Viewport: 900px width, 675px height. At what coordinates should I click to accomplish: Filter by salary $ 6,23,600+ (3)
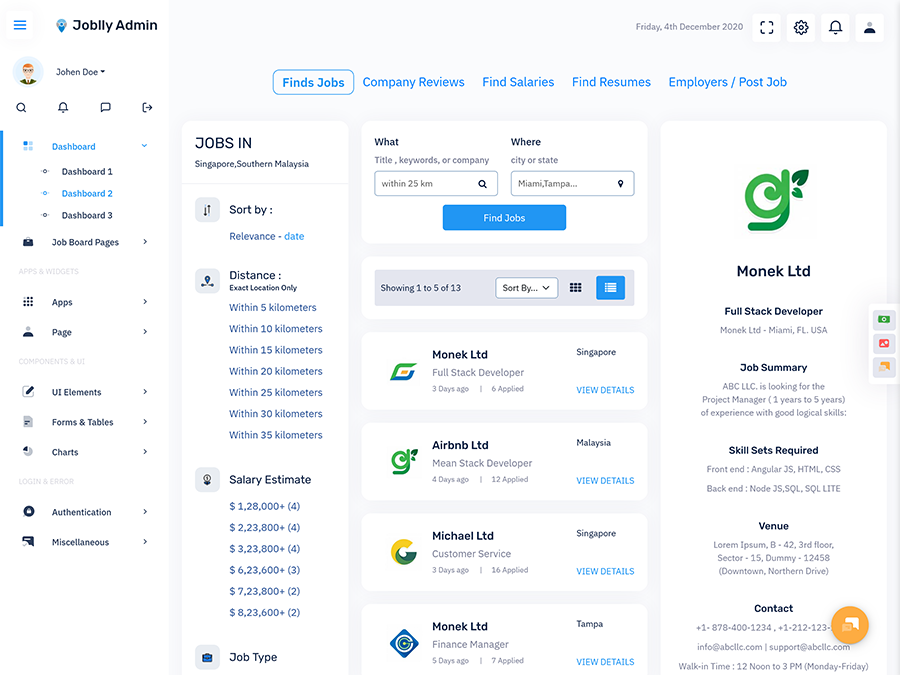[x=265, y=570]
